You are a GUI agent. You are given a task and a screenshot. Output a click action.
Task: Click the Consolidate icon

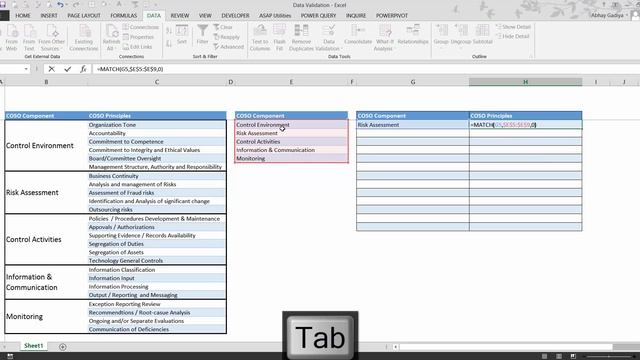click(358, 35)
